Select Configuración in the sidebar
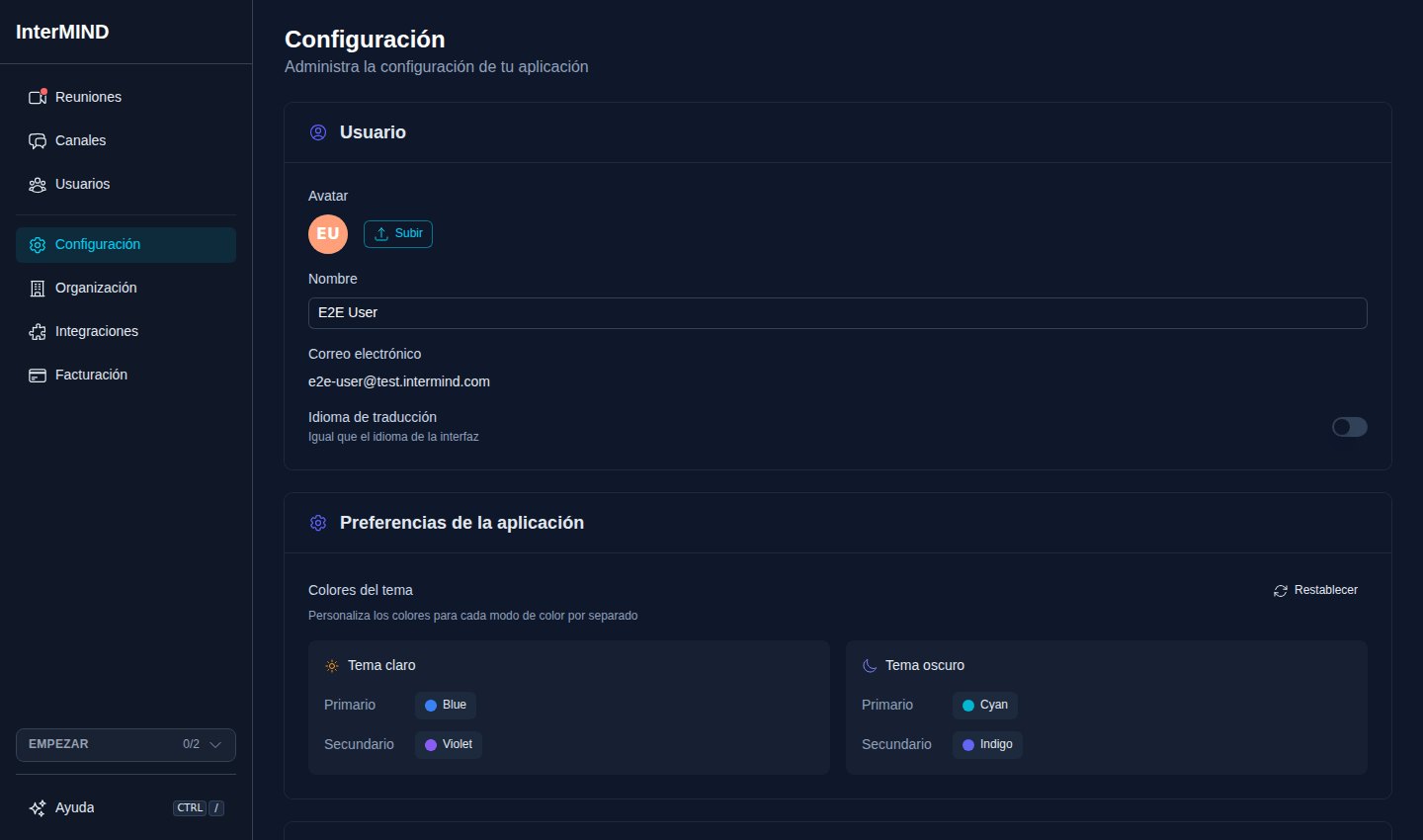 tap(126, 244)
